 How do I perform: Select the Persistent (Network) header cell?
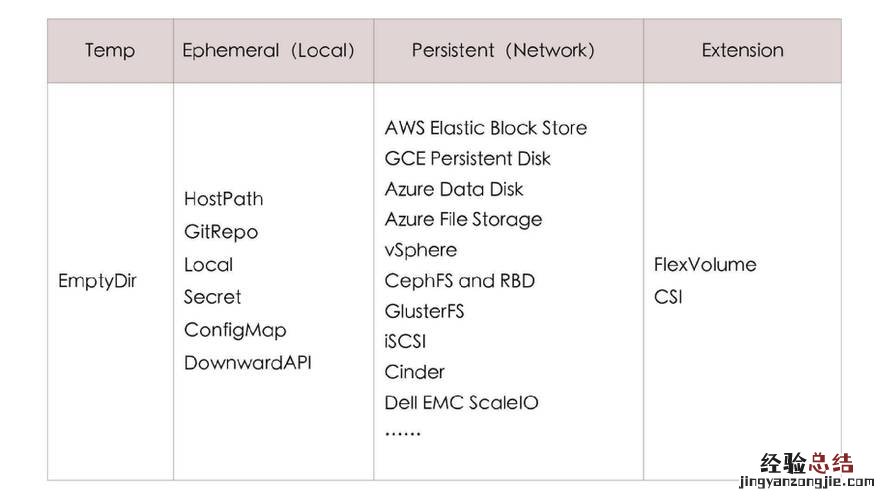503,50
